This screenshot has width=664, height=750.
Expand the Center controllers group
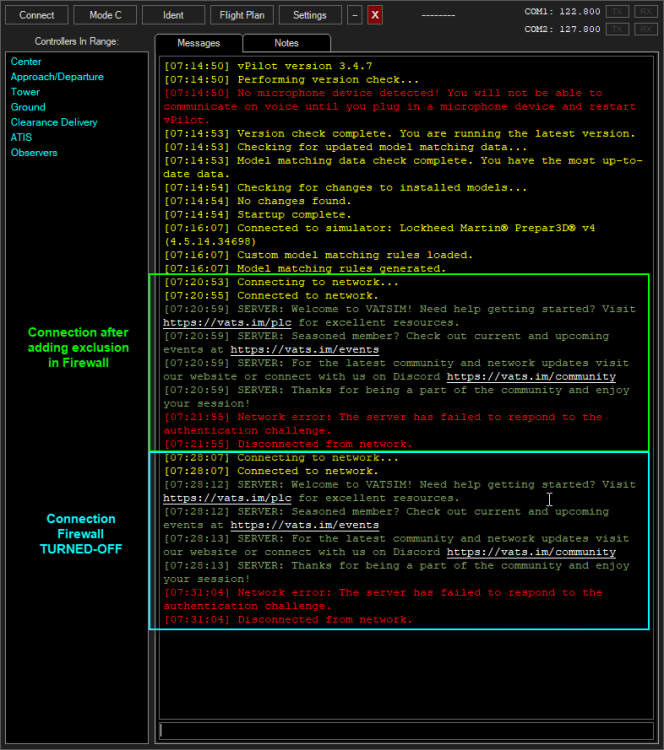[26, 62]
